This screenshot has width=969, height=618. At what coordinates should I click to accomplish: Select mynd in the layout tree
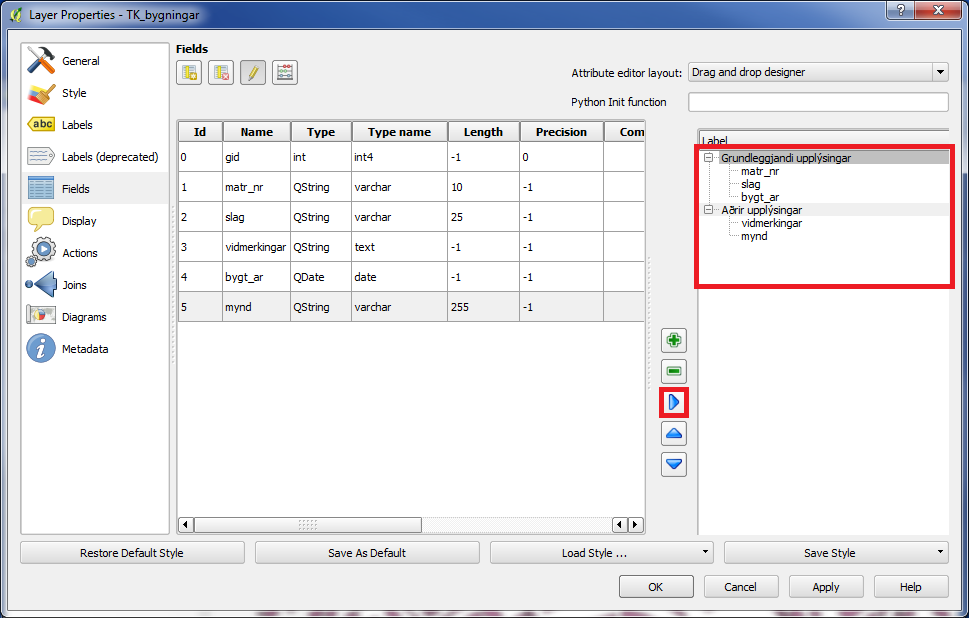[754, 236]
